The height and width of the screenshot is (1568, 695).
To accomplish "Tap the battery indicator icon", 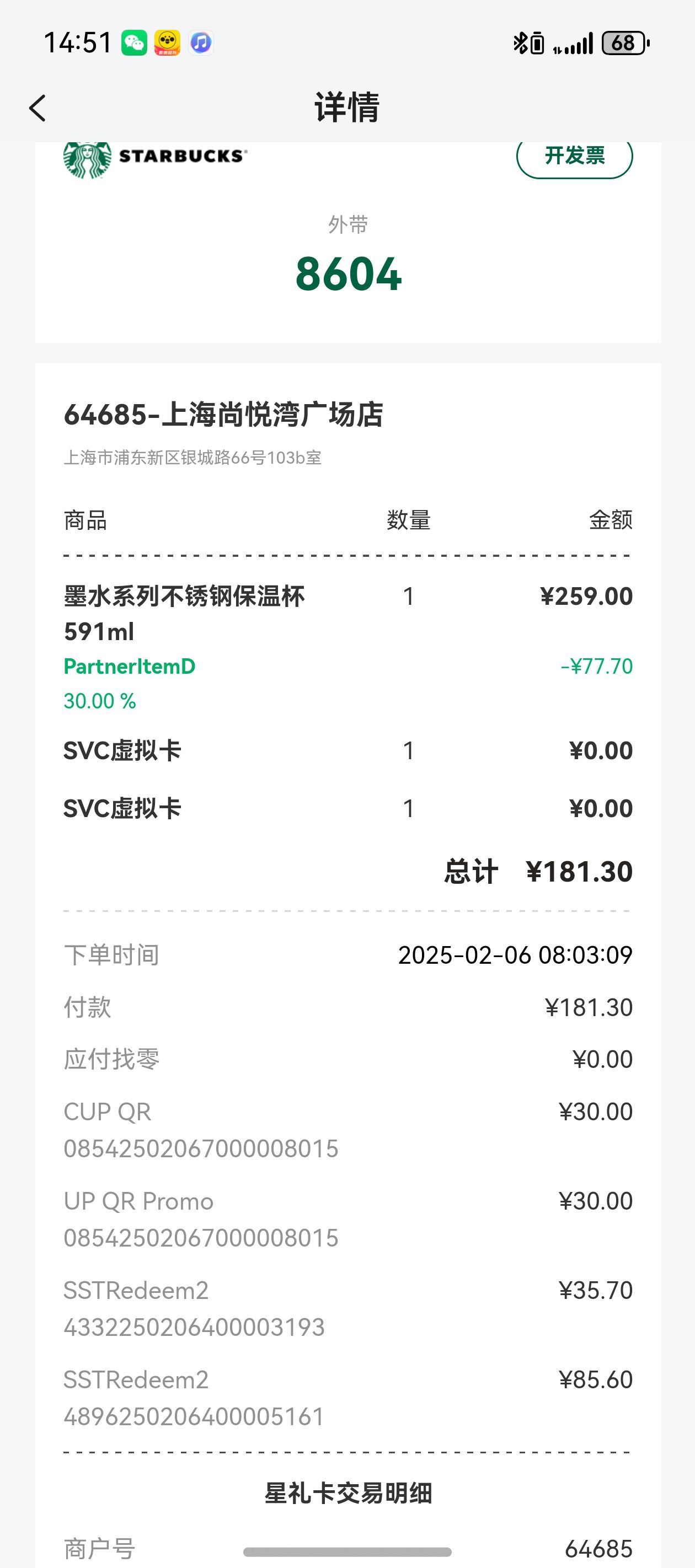I will 625,43.
